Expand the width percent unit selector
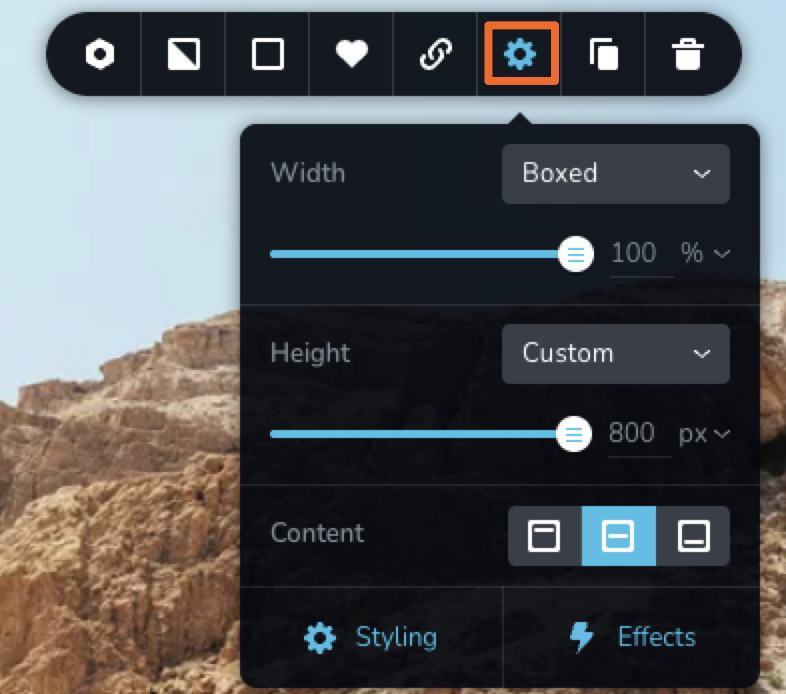This screenshot has width=786, height=694. click(705, 253)
